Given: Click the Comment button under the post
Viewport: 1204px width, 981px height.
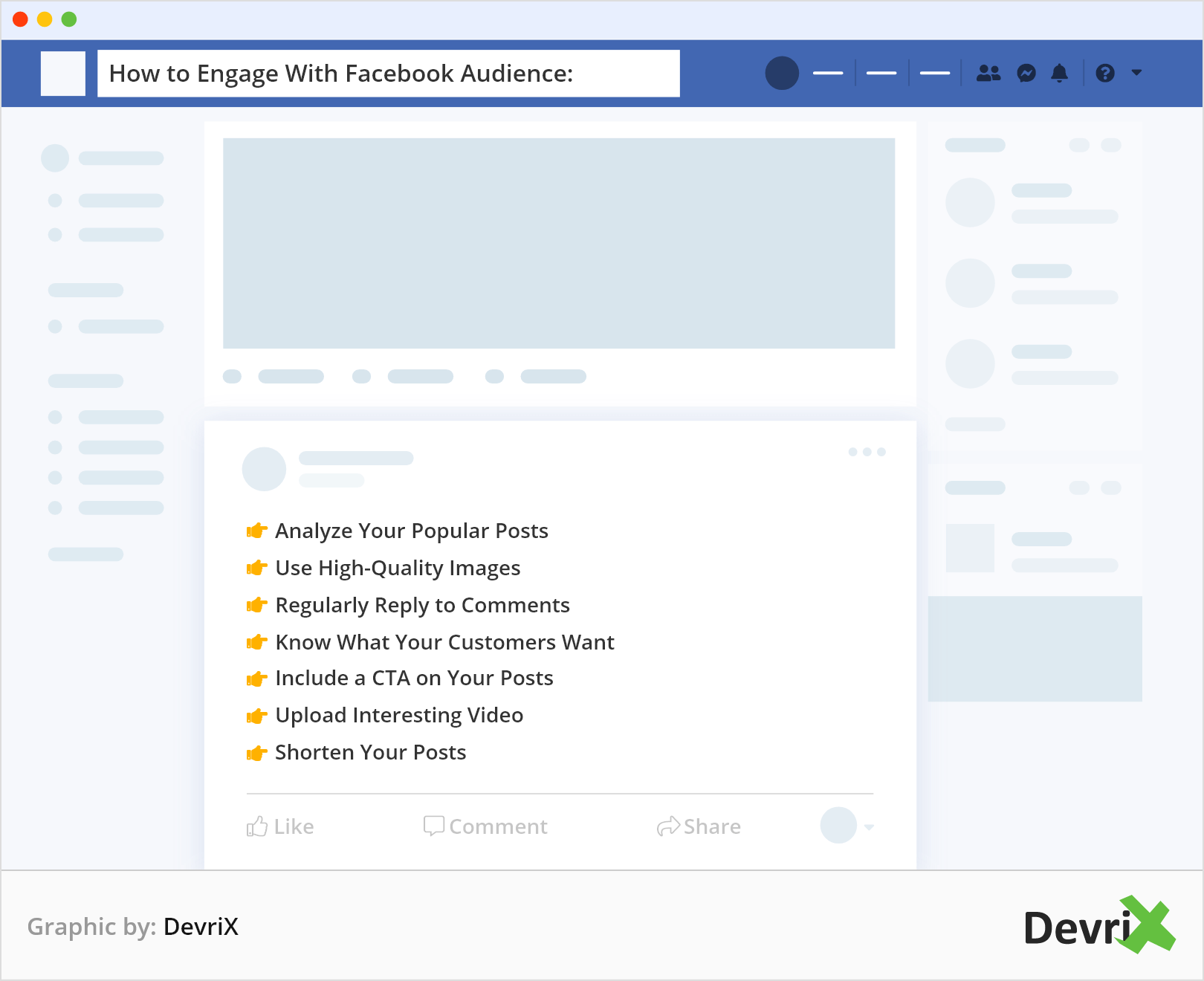Looking at the screenshot, I should click(x=485, y=826).
